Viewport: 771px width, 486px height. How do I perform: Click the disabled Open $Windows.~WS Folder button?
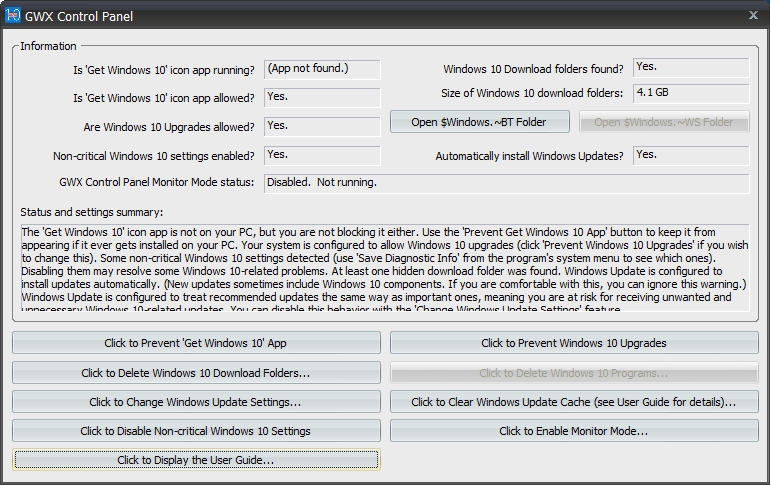(x=664, y=122)
